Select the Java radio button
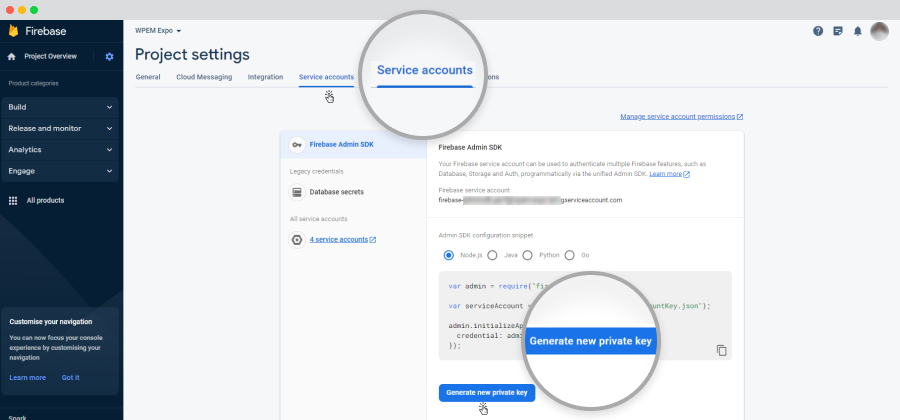 click(x=492, y=255)
